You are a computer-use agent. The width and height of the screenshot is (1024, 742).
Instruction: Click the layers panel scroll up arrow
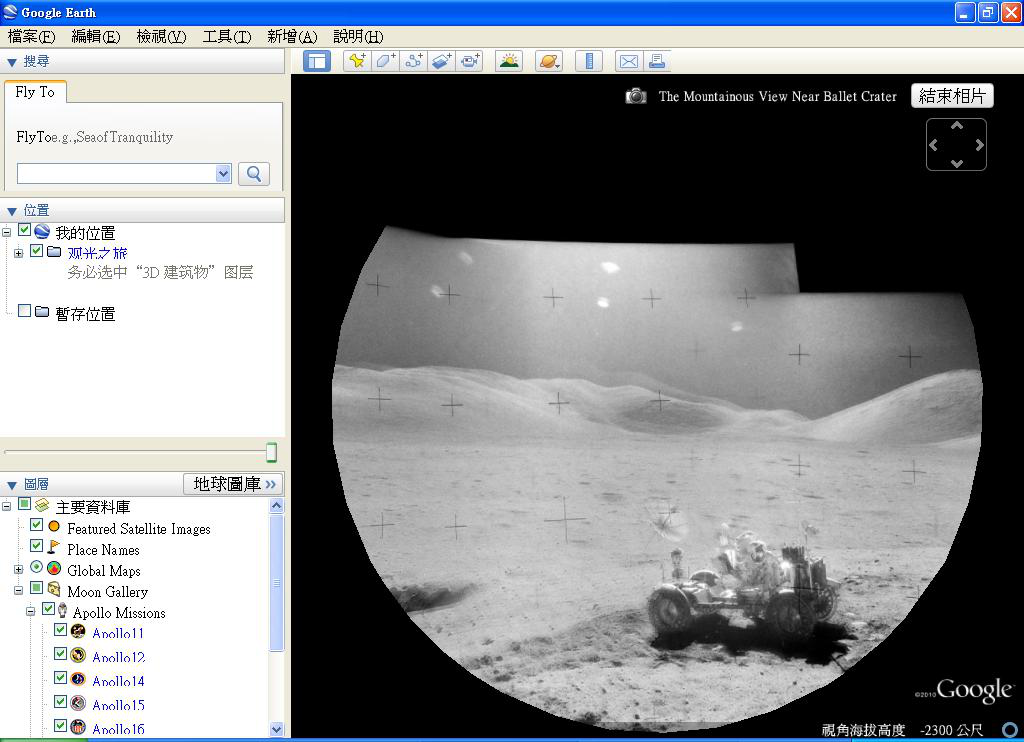pyautogui.click(x=276, y=506)
